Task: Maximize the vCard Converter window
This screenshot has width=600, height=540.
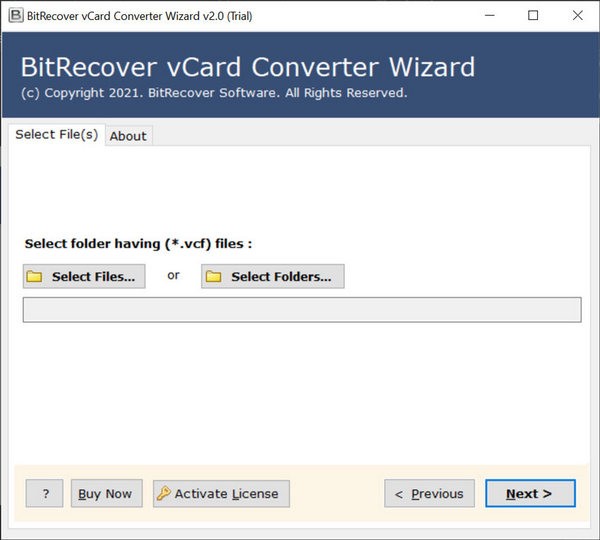Action: coord(533,16)
